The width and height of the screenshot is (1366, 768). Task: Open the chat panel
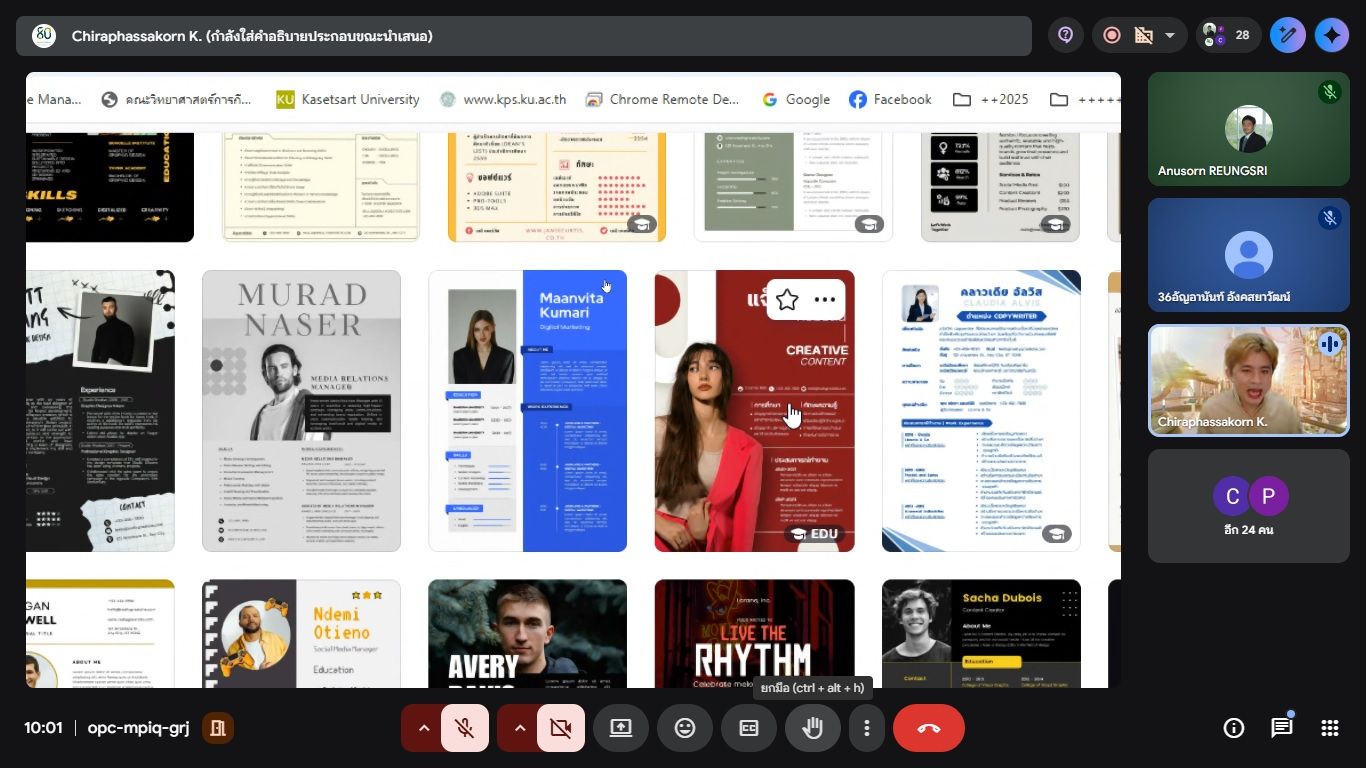click(x=1281, y=728)
